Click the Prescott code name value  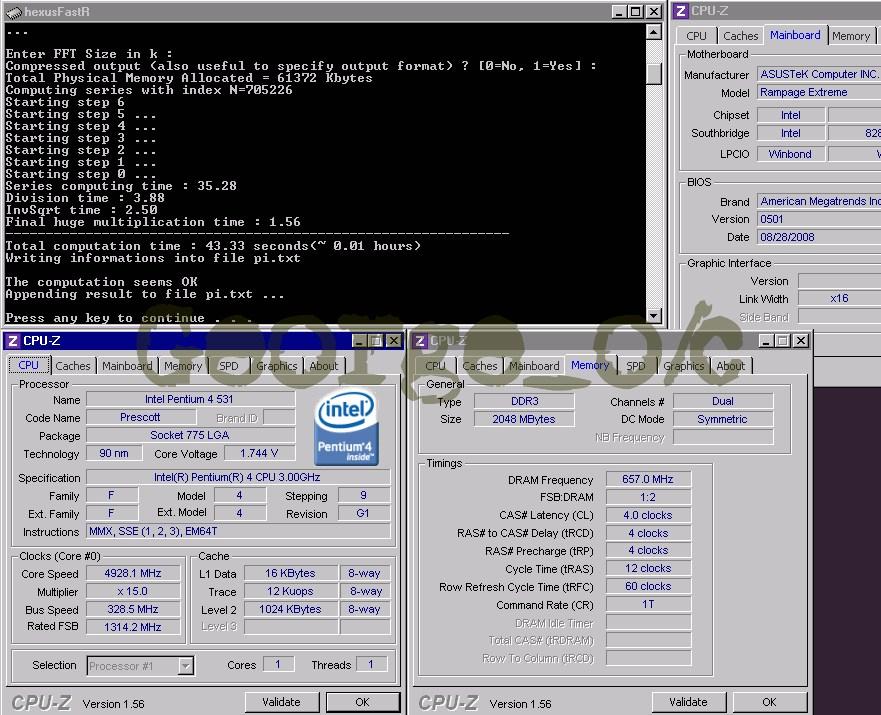(x=140, y=417)
